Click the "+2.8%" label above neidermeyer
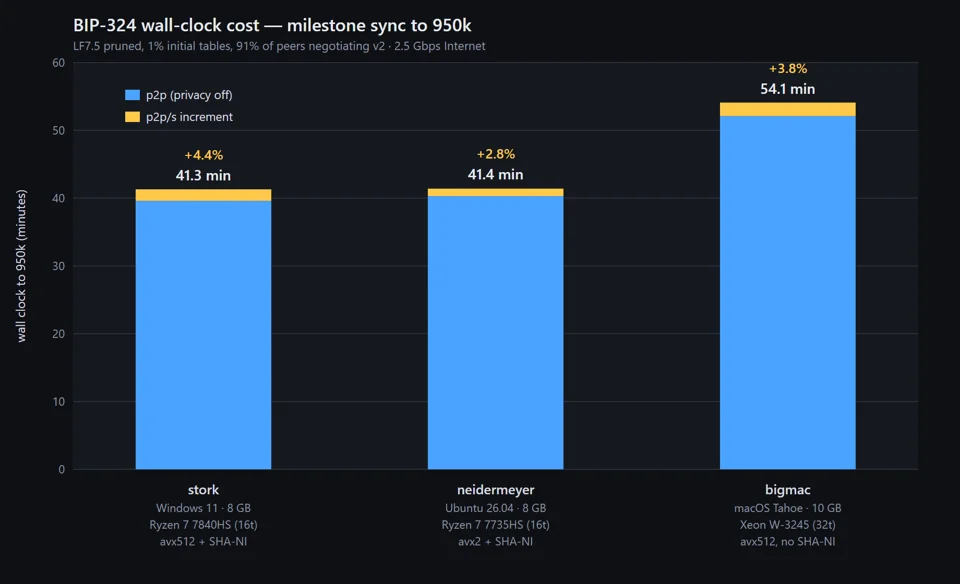Screen dimensions: 960x584 (x=495, y=154)
